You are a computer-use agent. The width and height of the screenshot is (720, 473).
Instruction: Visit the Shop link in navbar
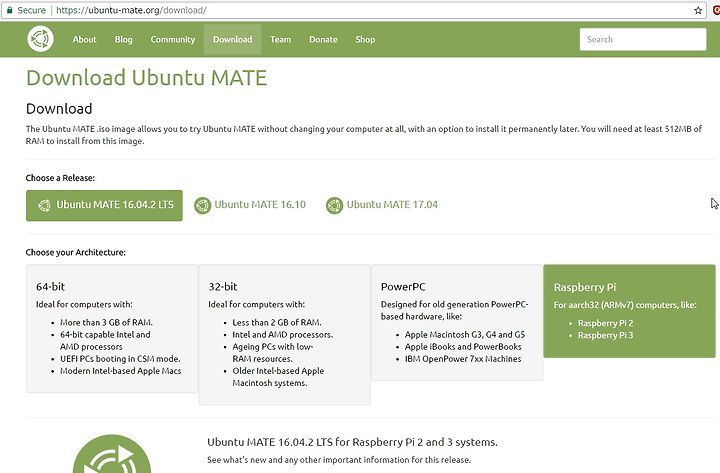[x=365, y=39]
